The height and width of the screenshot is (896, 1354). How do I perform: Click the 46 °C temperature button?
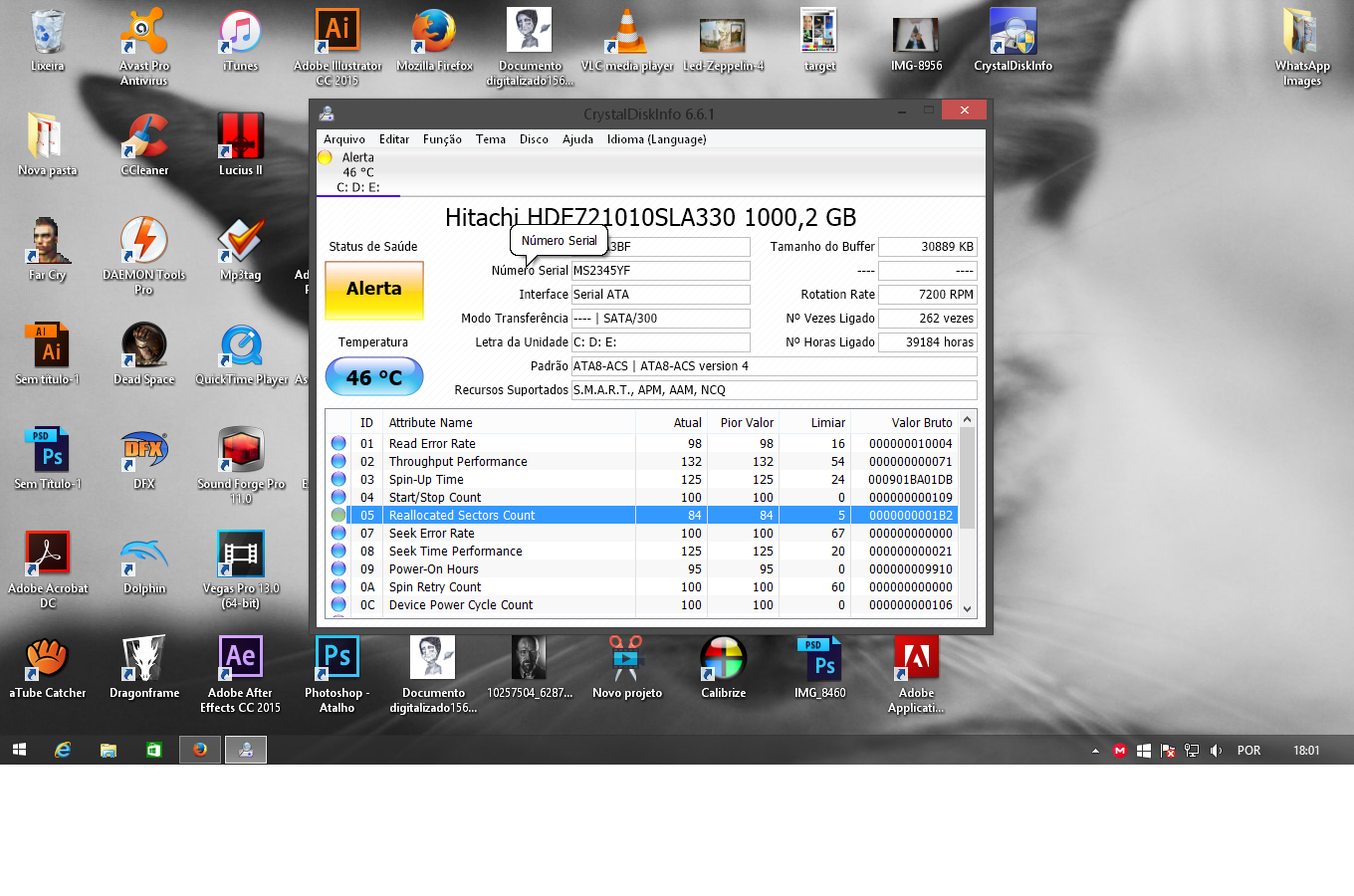coord(374,377)
